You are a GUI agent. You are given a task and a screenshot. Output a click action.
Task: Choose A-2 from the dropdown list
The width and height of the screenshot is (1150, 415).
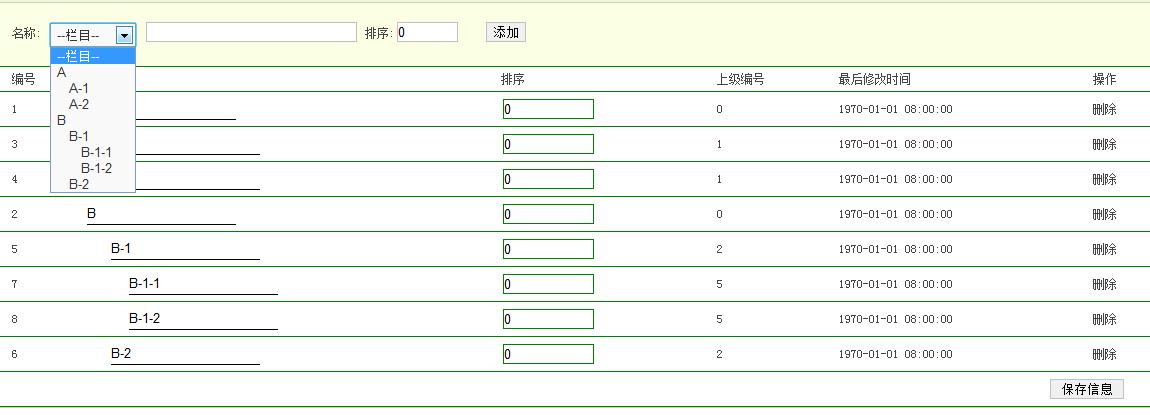(79, 104)
